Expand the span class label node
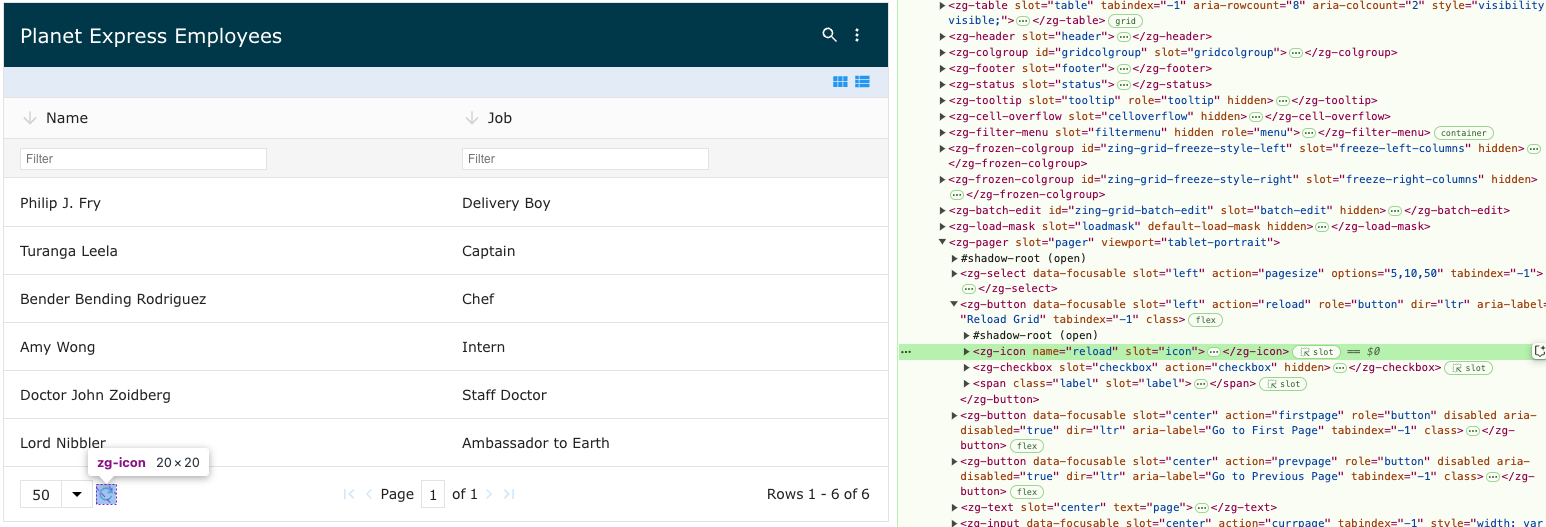This screenshot has height=527, width=1546. [967, 384]
